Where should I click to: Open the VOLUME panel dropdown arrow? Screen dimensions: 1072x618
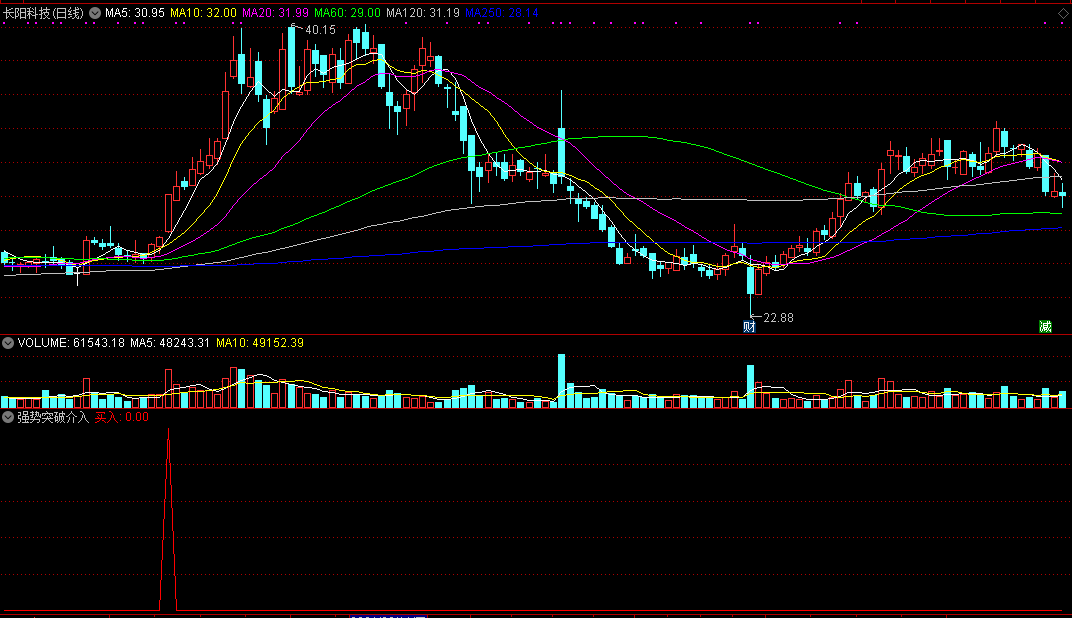pos(8,343)
